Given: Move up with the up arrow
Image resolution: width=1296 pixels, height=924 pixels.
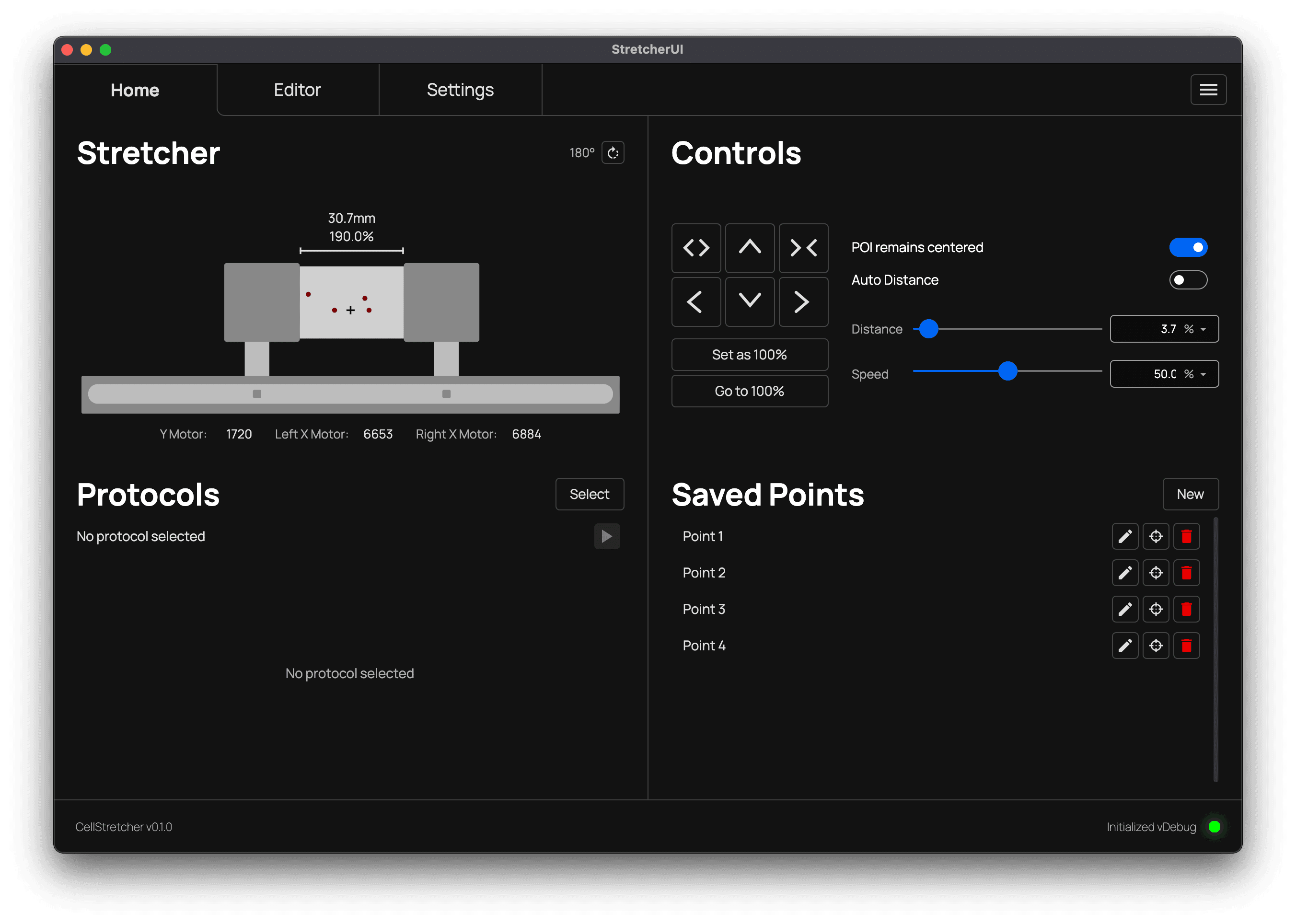Looking at the screenshot, I should (x=749, y=247).
